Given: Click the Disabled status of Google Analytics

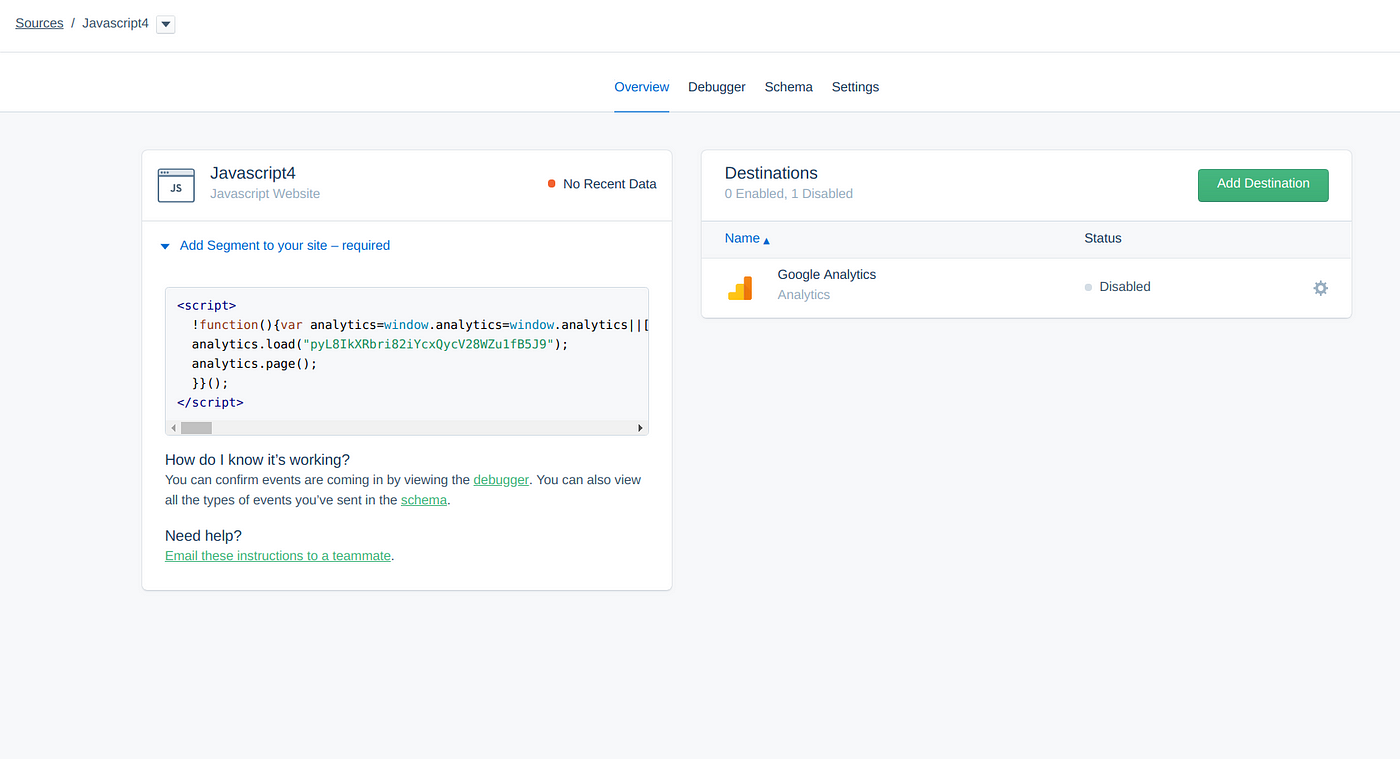Looking at the screenshot, I should coord(1118,287).
